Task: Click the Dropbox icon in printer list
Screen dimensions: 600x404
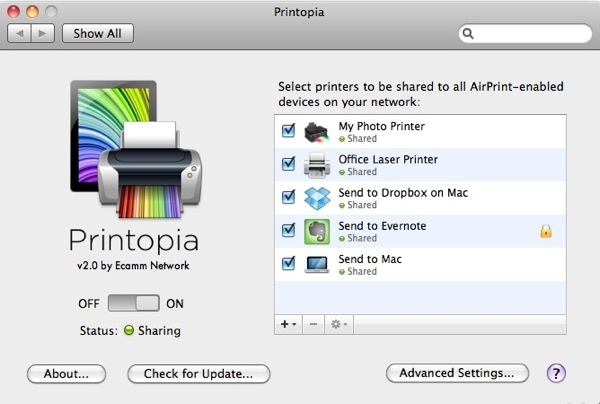Action: 317,198
